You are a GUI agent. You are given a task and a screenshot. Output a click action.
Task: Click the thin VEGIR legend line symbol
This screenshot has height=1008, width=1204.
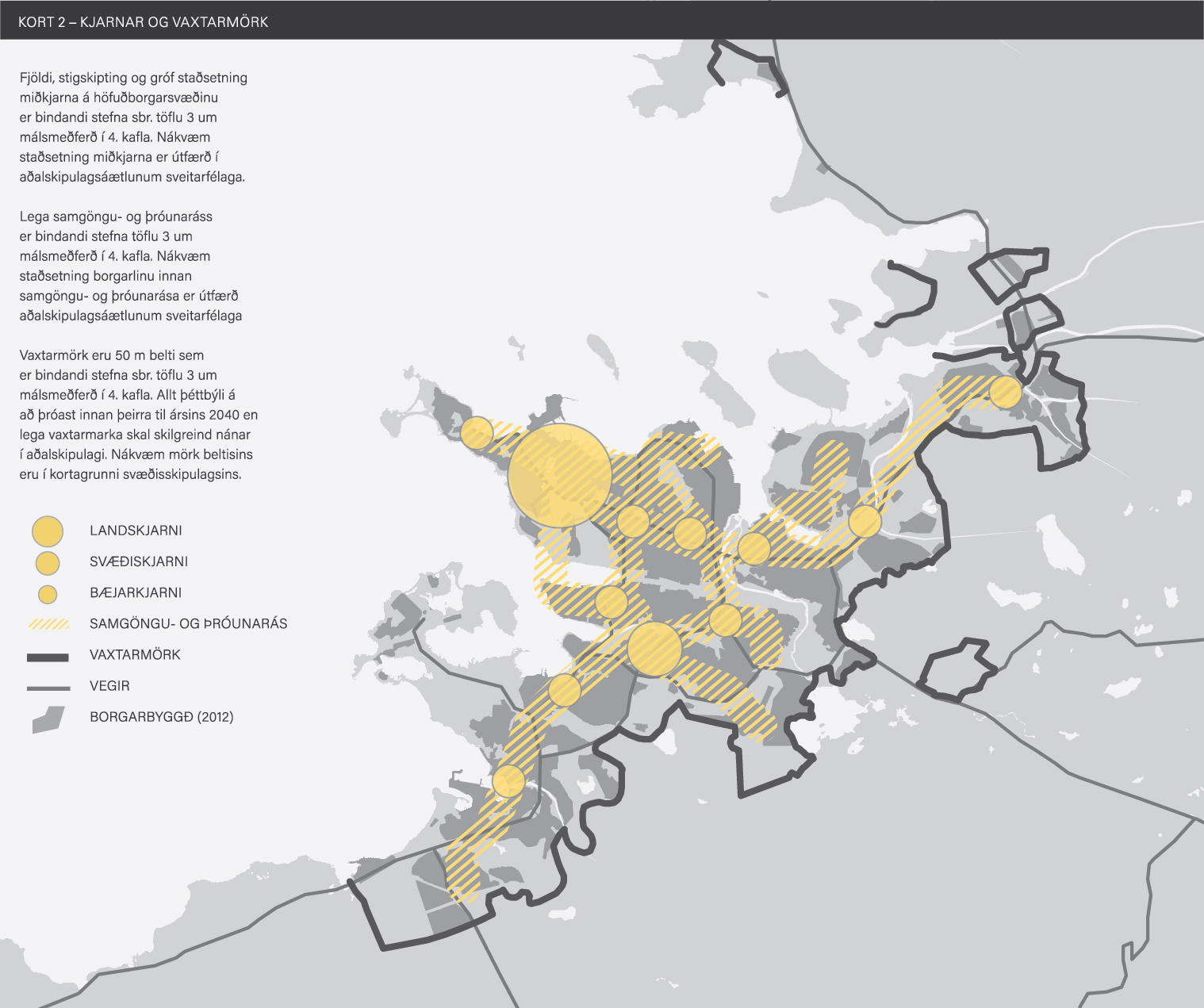pyautogui.click(x=48, y=688)
